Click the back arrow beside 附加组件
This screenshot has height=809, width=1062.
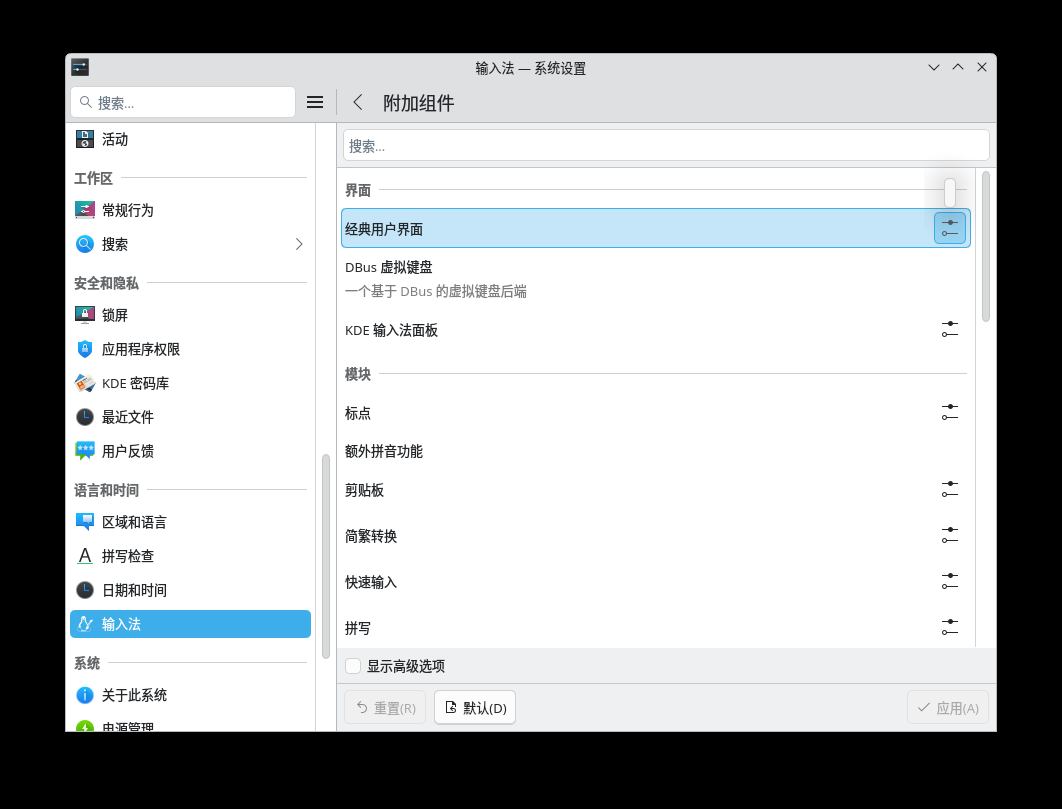point(358,102)
